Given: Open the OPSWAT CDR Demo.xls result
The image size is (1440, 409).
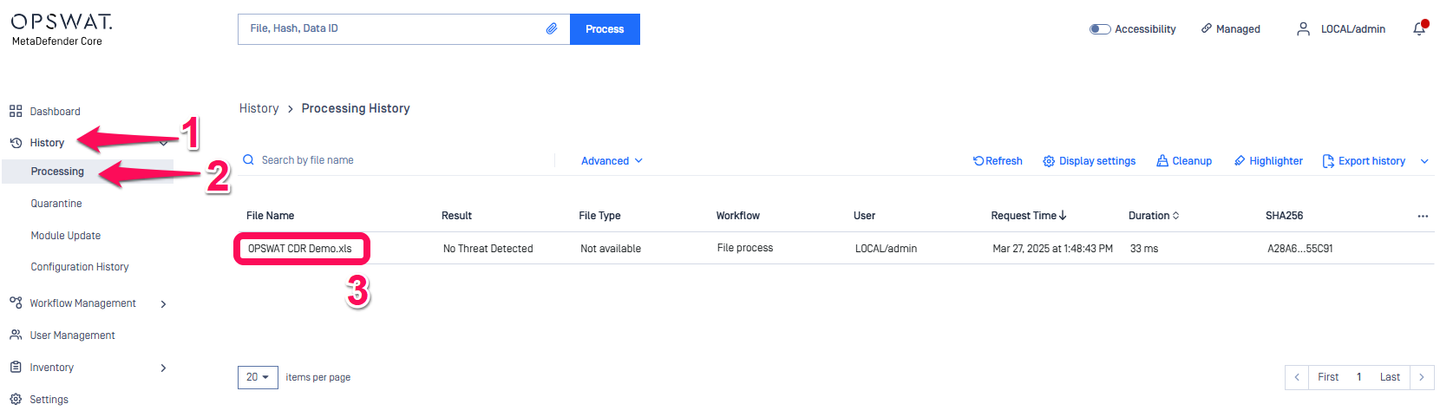Looking at the screenshot, I should (301, 248).
